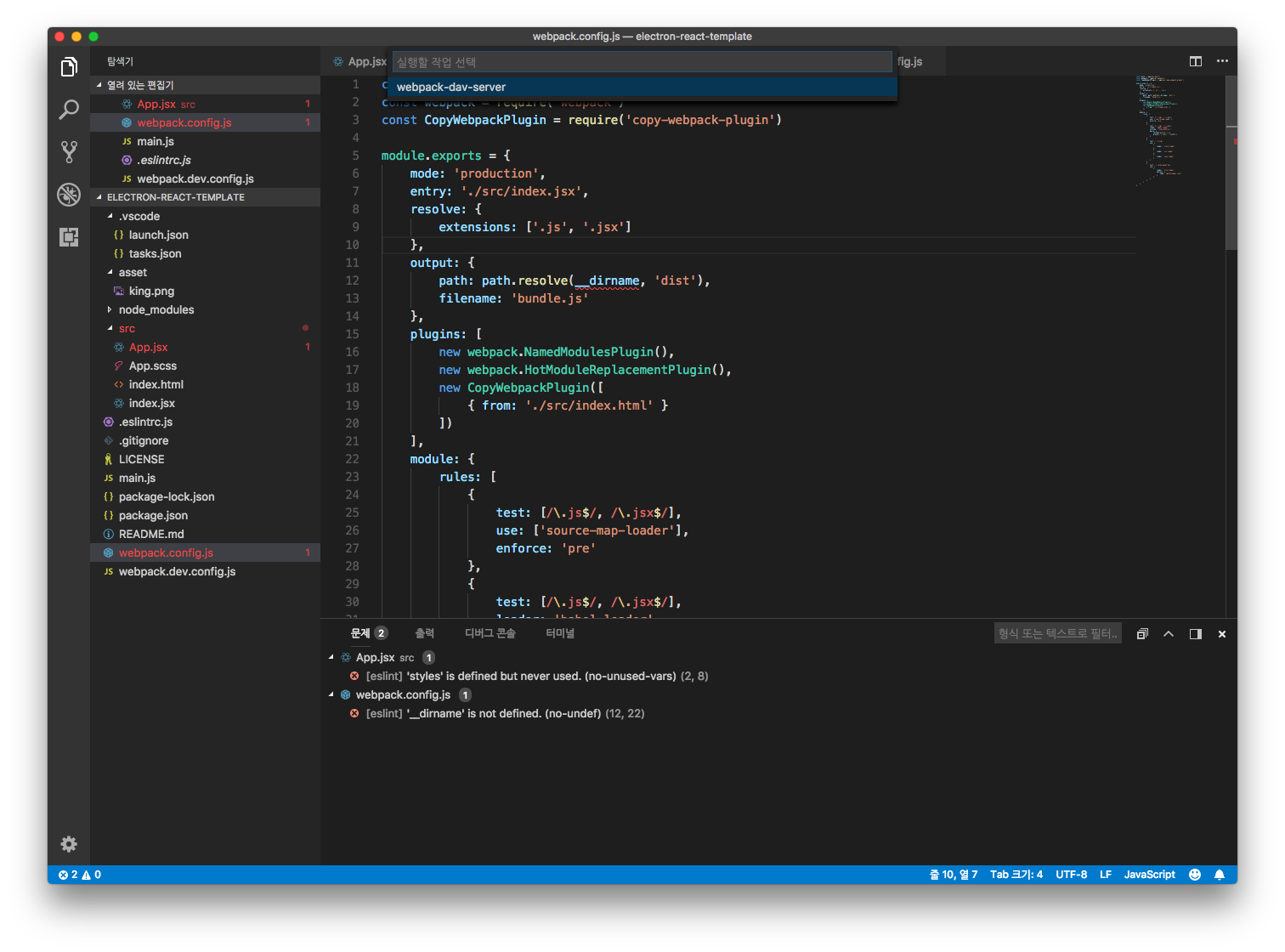The height and width of the screenshot is (952, 1285).
Task: Open the Explorer view in activity bar
Action: (x=69, y=66)
